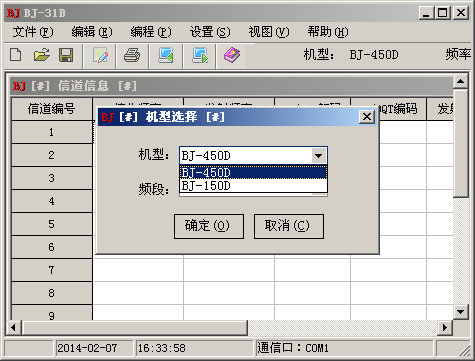Close the 机型选择 dialog

pos(367,117)
